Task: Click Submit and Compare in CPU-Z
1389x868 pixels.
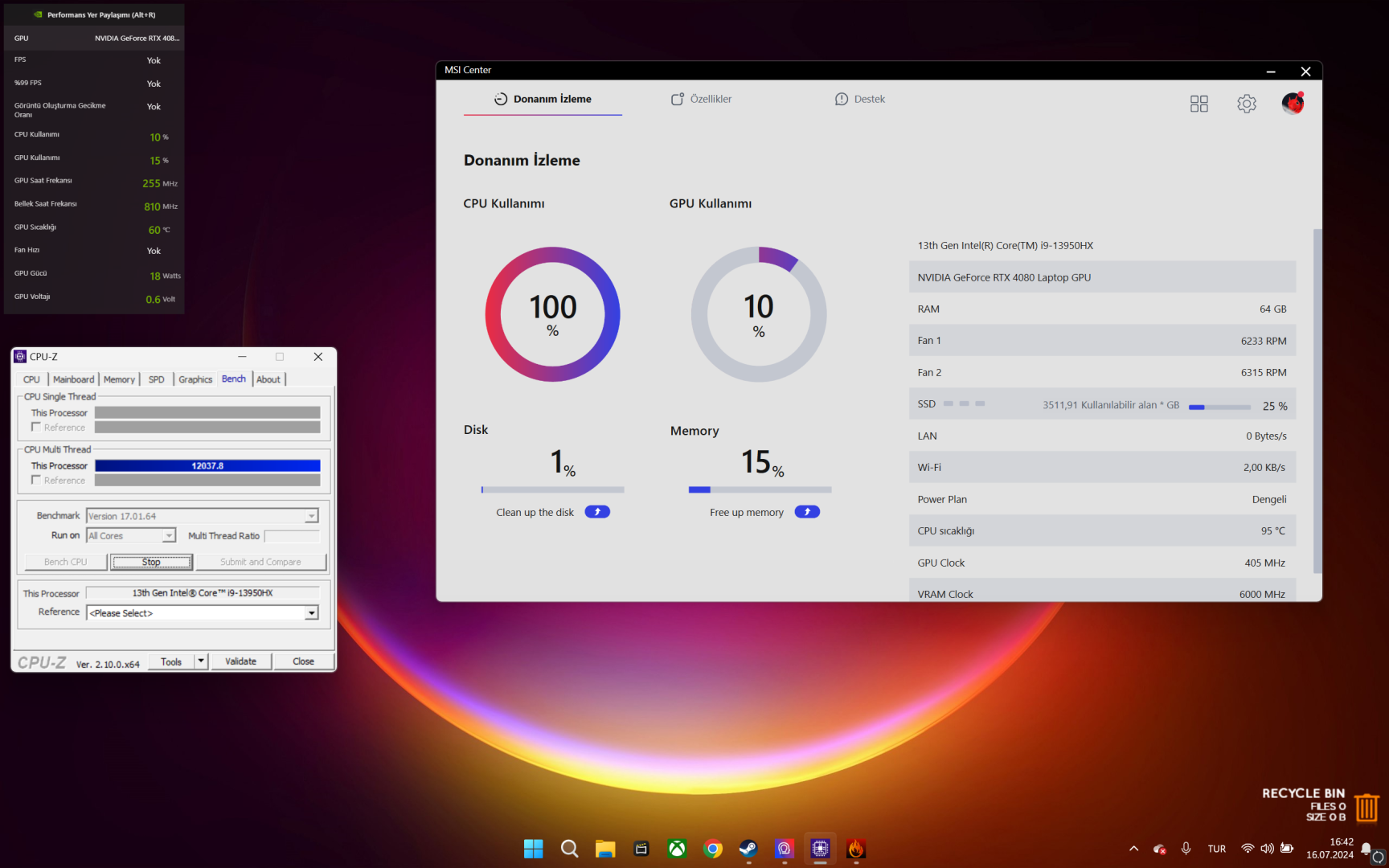Action: [260, 562]
